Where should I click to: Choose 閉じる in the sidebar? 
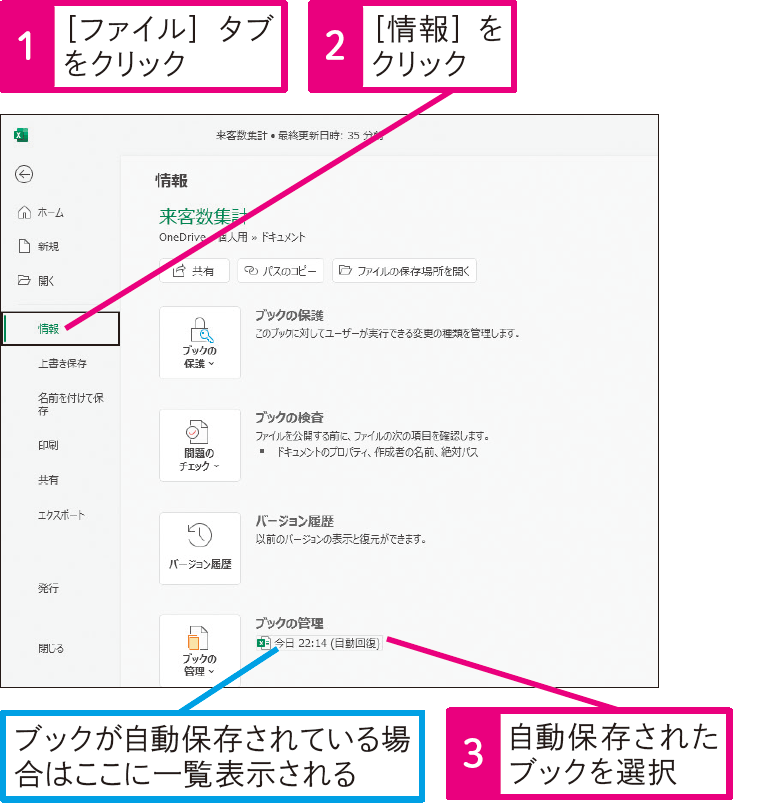[x=51, y=648]
